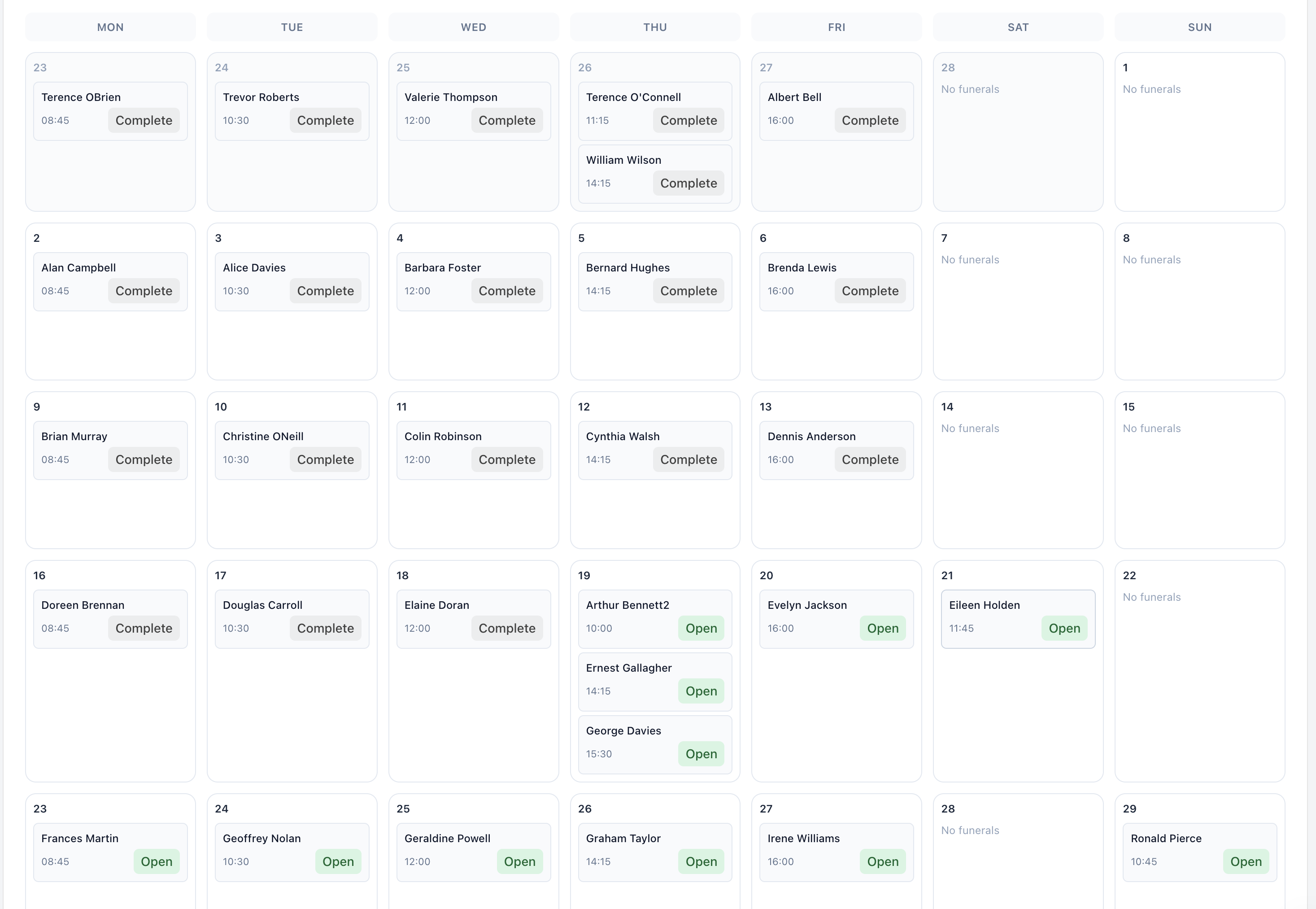Select Cynthia Walsh's funeral card
Image resolution: width=1316 pixels, height=909 pixels.
pos(654,450)
